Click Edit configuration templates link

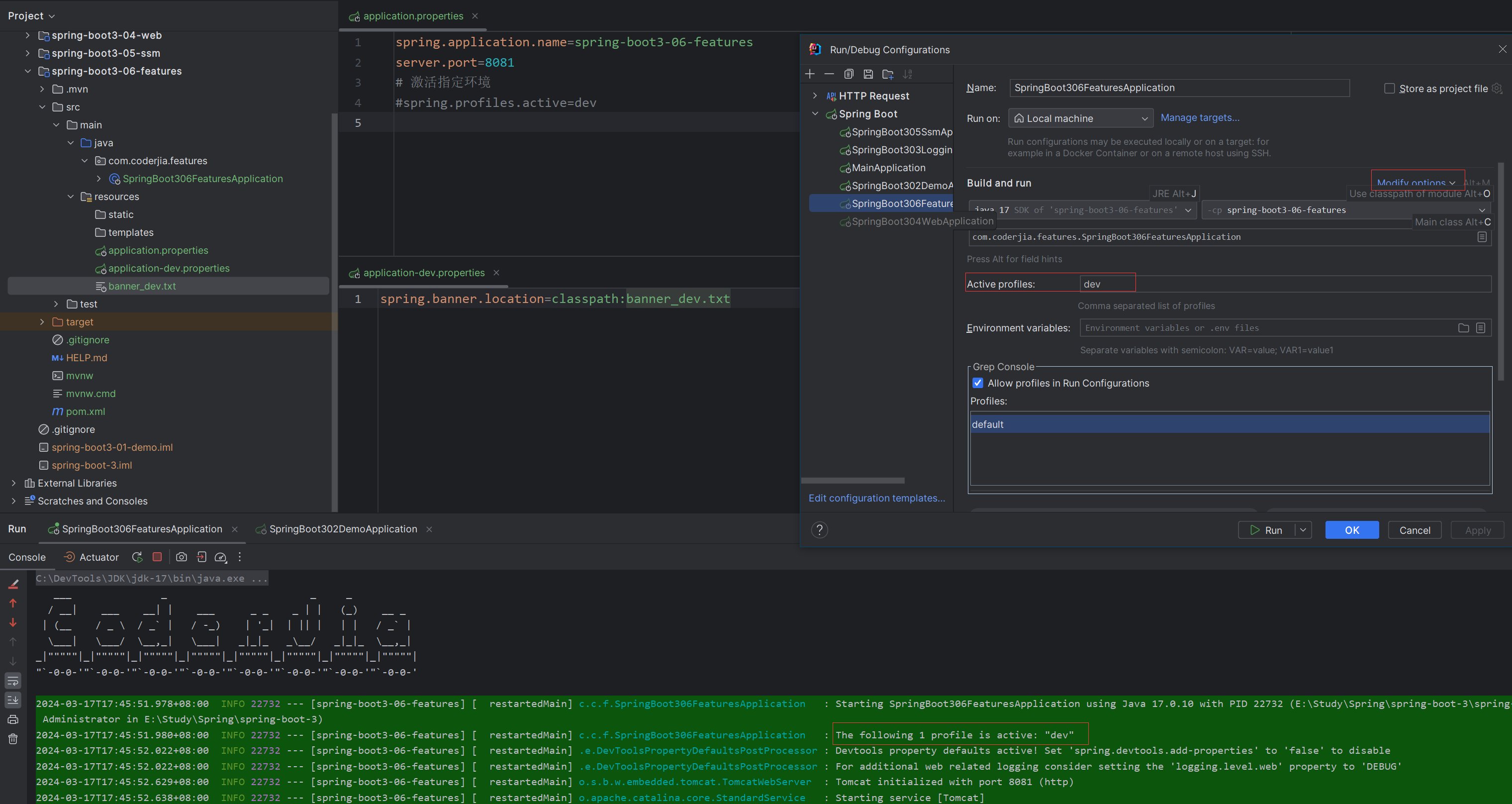pyautogui.click(x=876, y=498)
